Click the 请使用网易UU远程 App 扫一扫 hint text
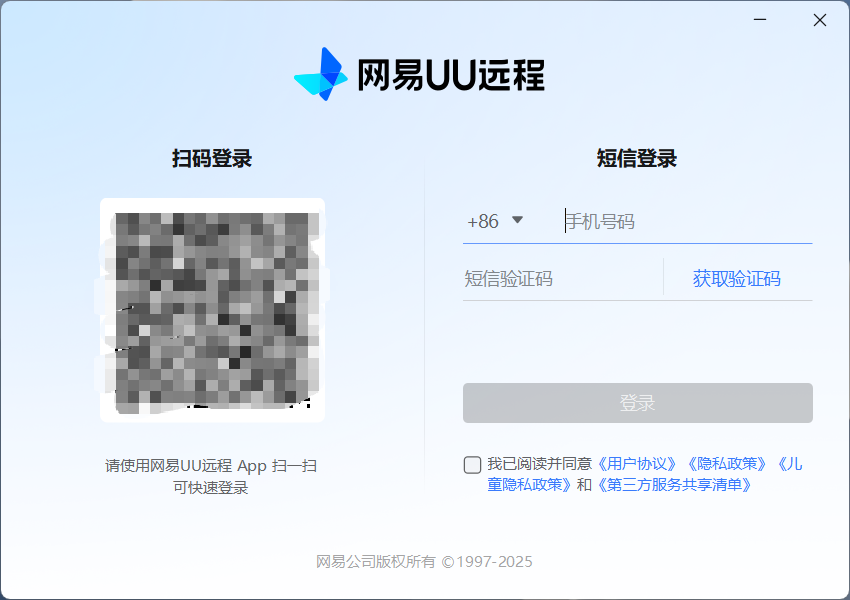The image size is (850, 600). pos(211,466)
